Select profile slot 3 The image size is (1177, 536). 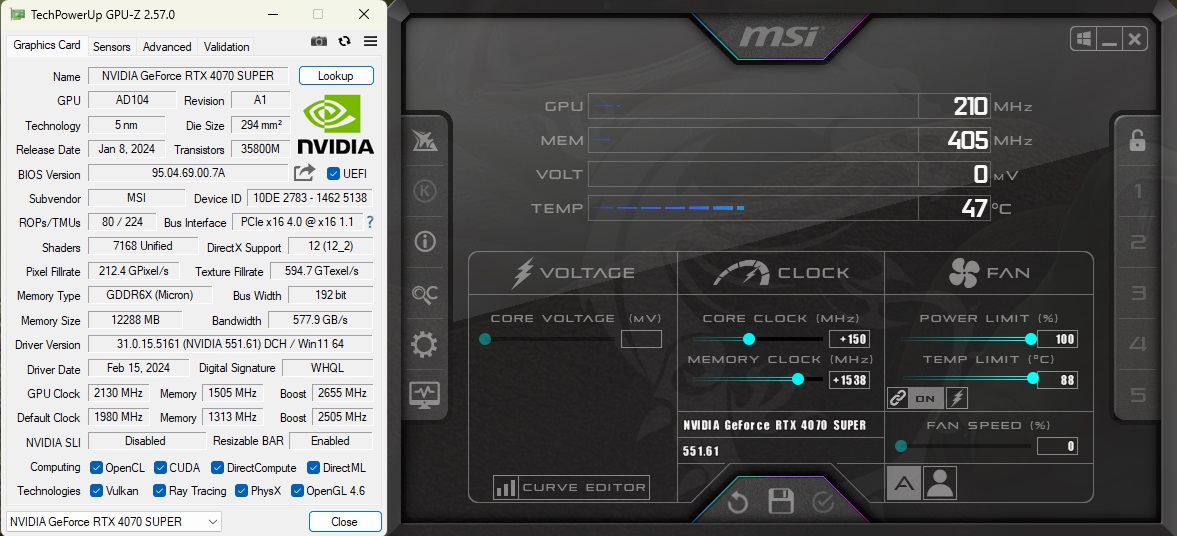pos(1138,294)
